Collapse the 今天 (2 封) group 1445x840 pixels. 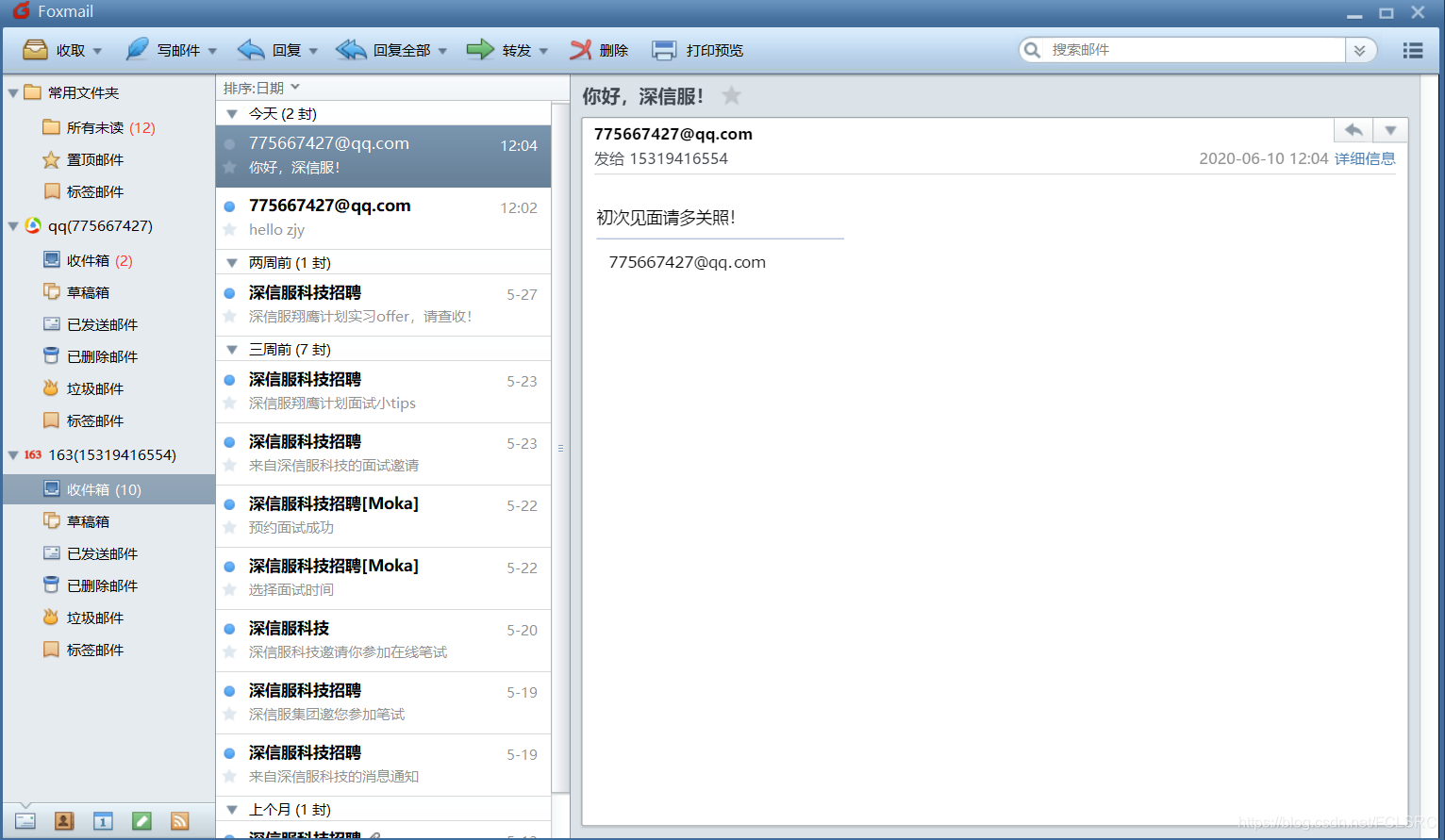tap(231, 114)
